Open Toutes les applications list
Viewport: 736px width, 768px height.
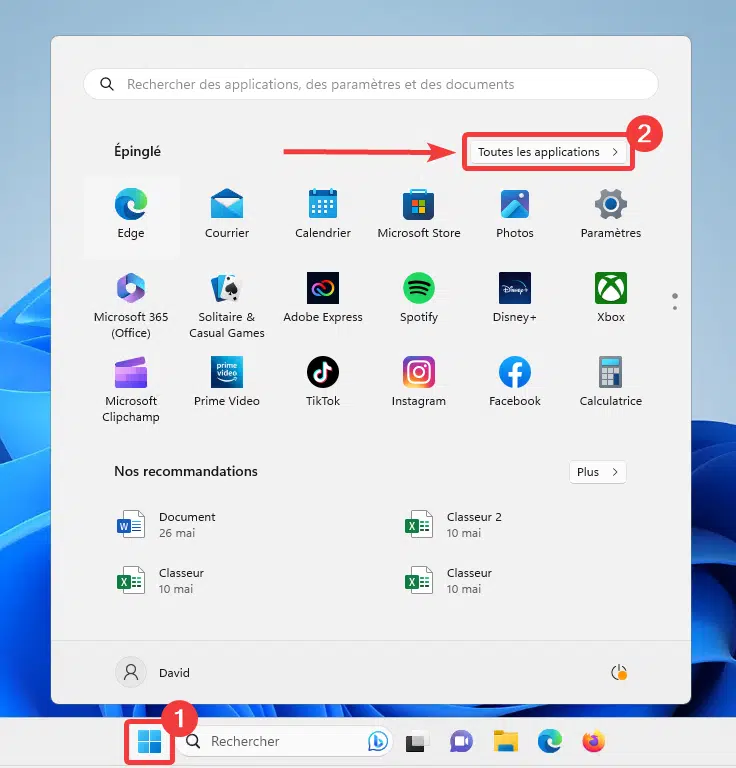click(548, 152)
